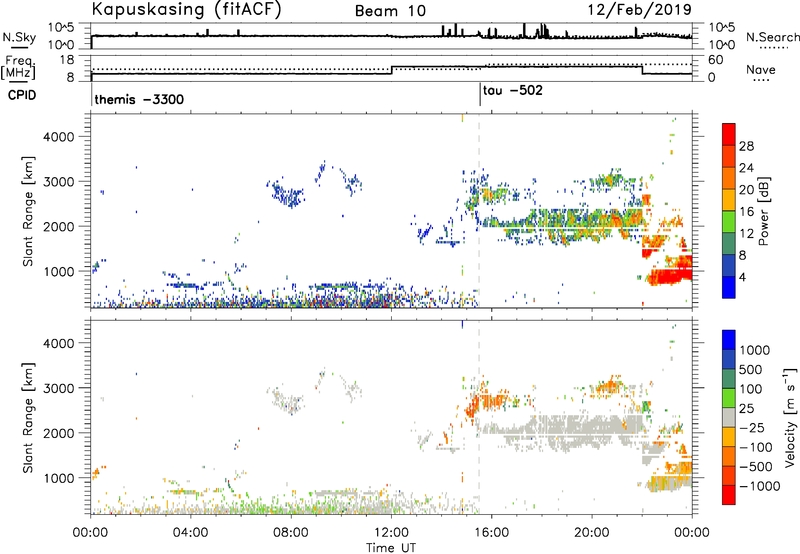Click the 'themis -3300' CPID marker
The image size is (800, 554).
point(139,99)
